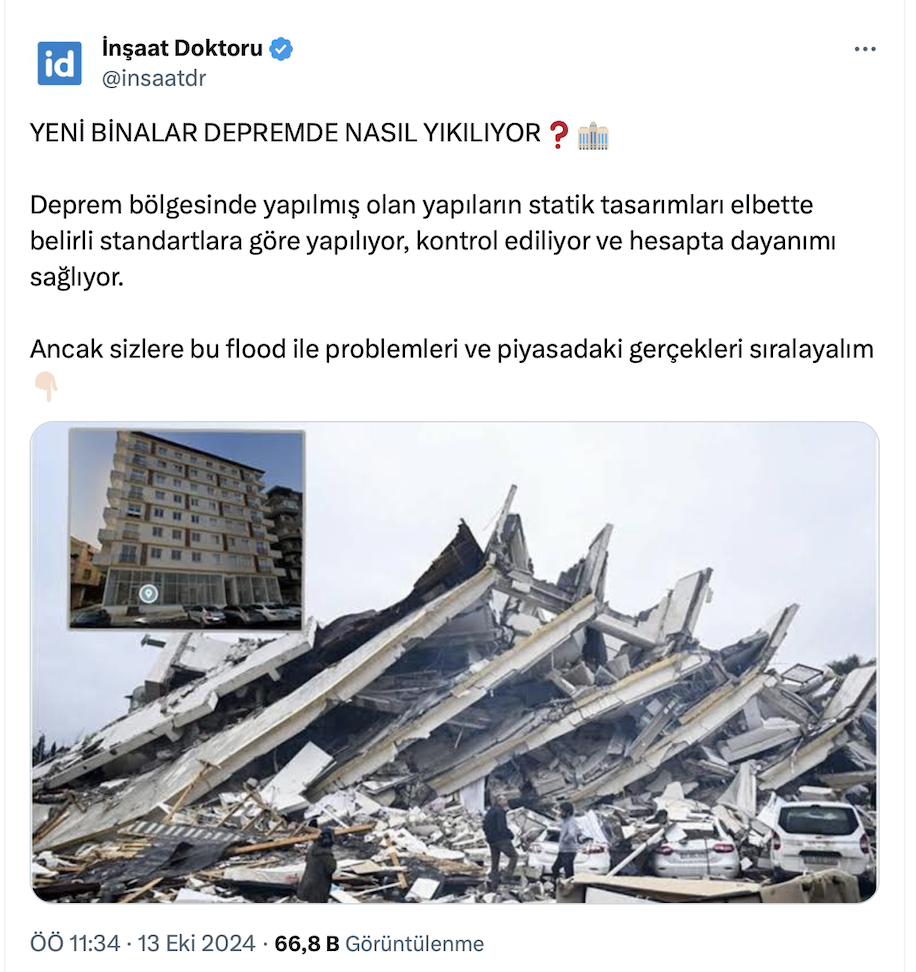Open the @insaatdr handle link
This screenshot has width=916, height=972.
coord(154,78)
